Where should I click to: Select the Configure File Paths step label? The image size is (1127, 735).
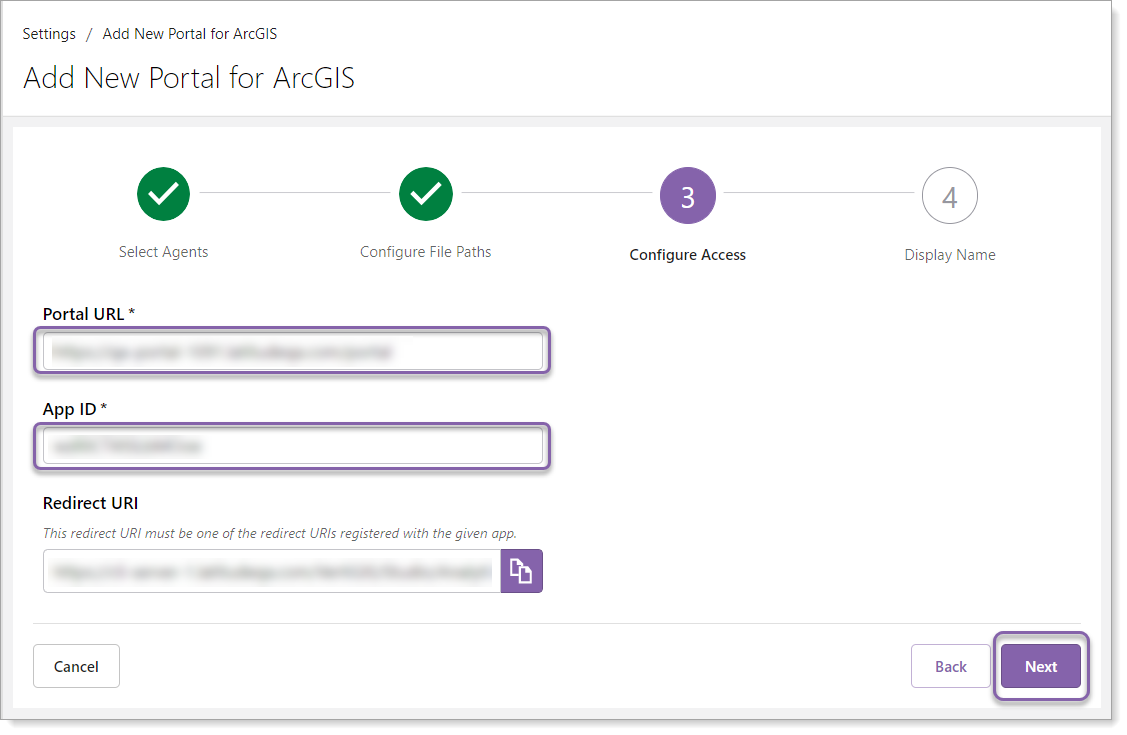(425, 252)
